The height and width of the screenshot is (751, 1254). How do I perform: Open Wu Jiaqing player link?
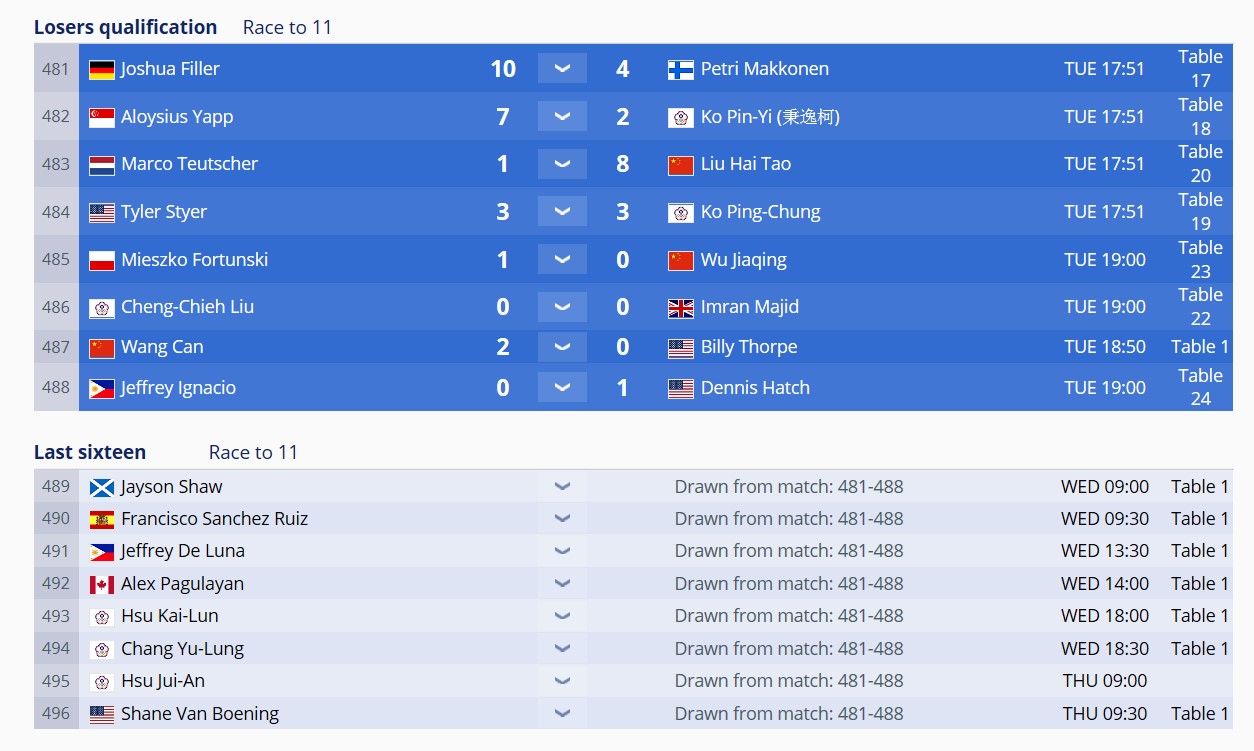[x=744, y=260]
